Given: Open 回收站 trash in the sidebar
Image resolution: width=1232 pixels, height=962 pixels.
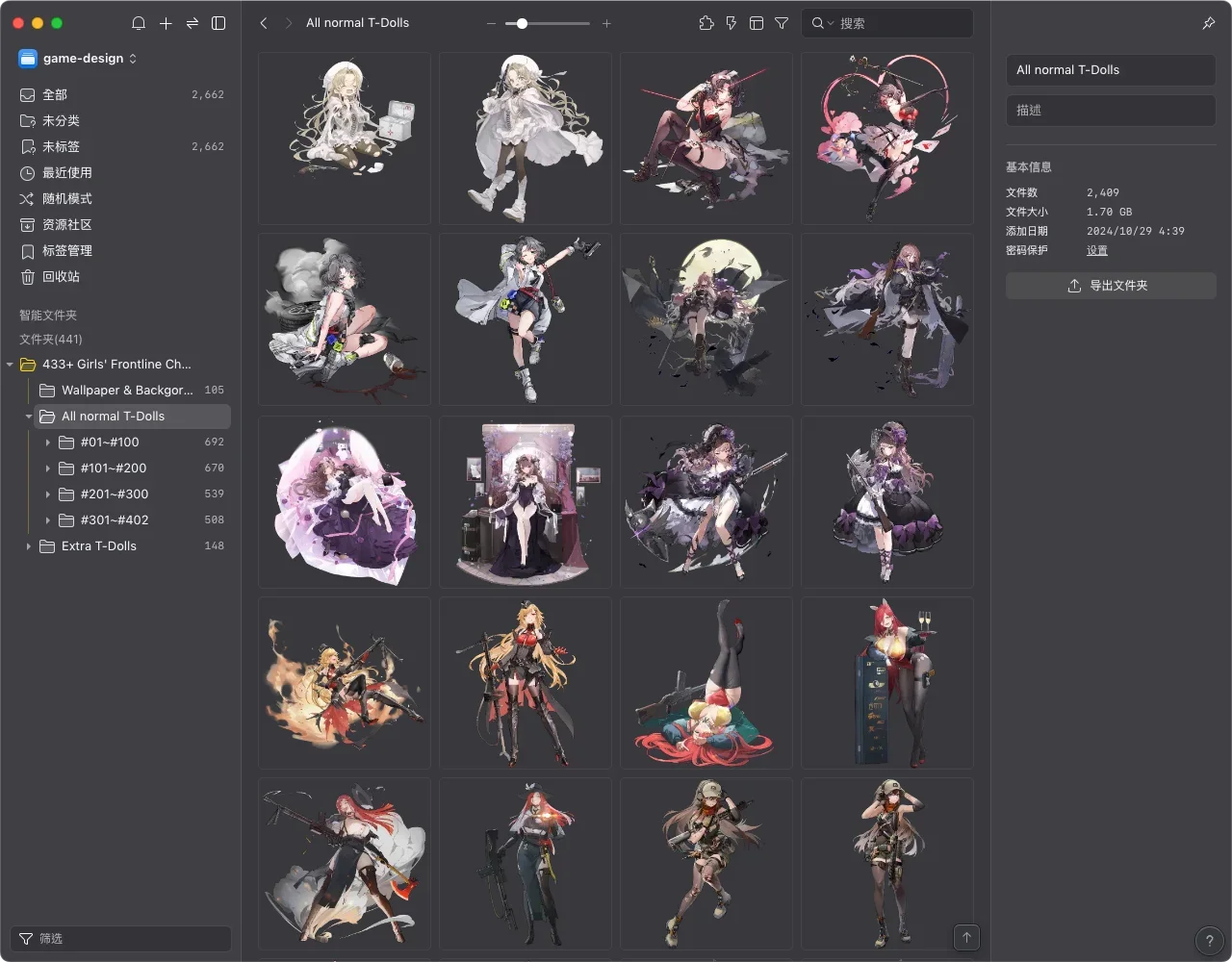Looking at the screenshot, I should 121,276.
